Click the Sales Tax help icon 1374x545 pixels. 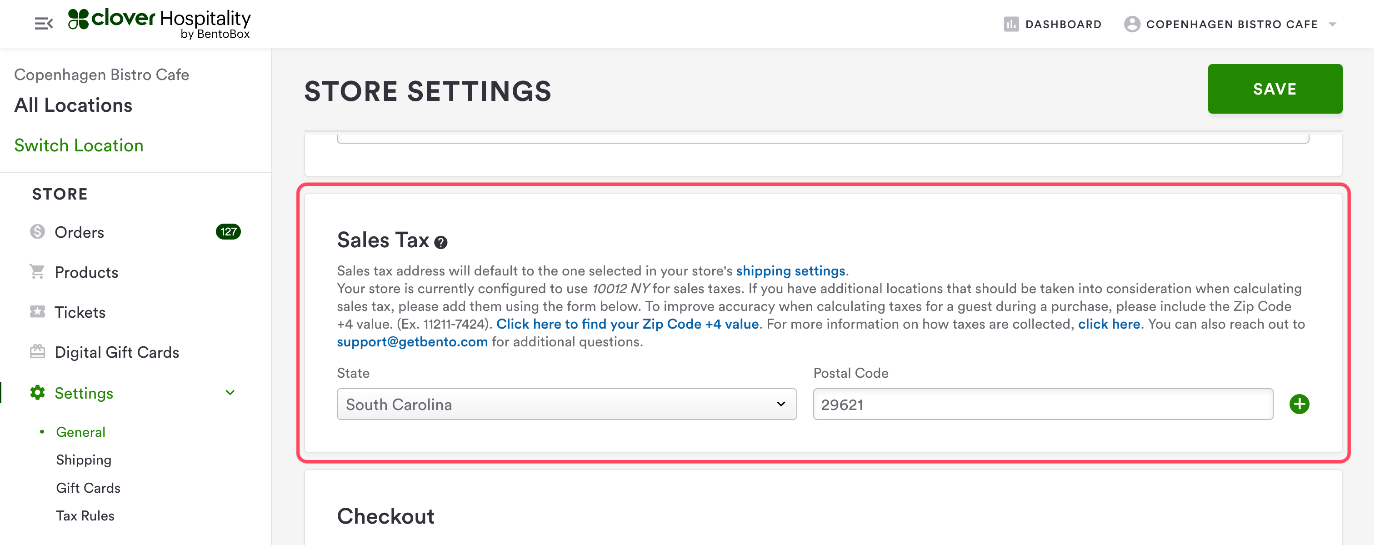(441, 242)
